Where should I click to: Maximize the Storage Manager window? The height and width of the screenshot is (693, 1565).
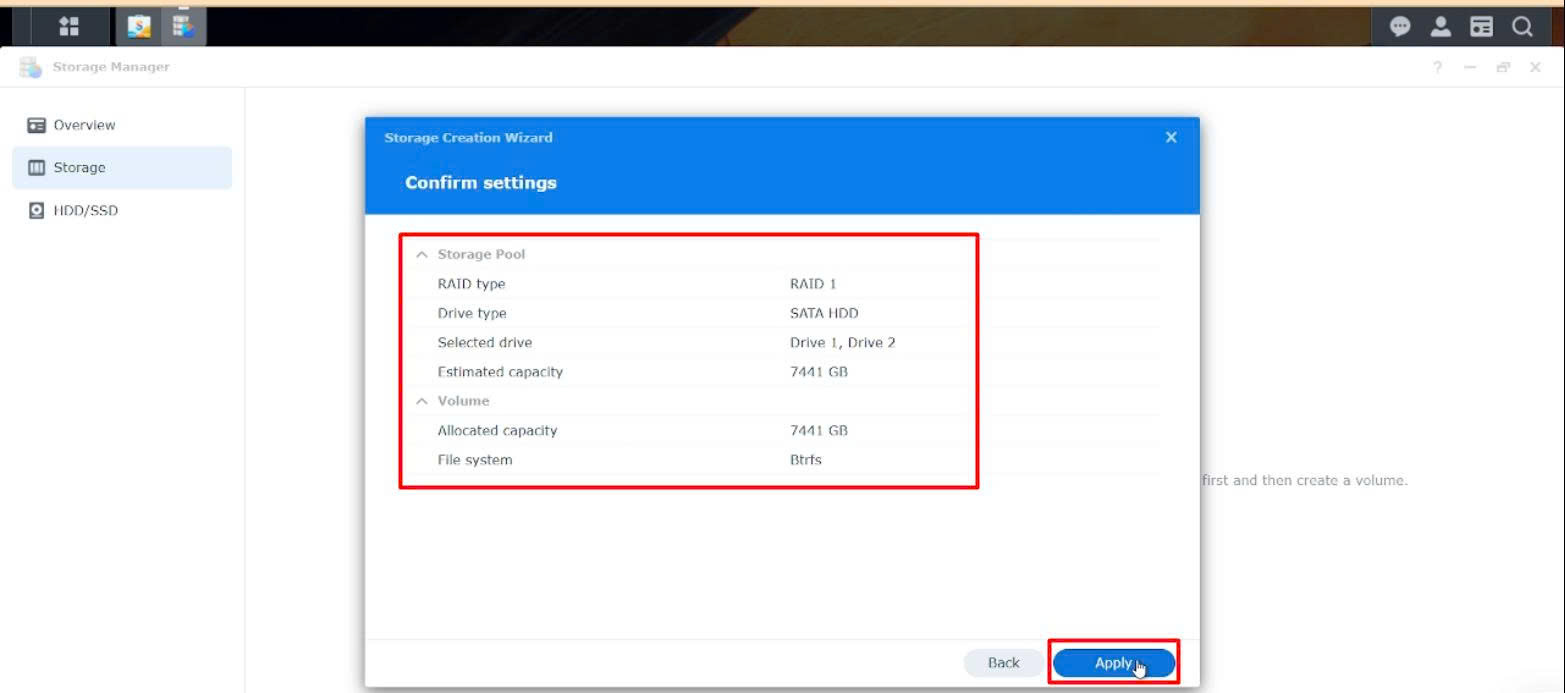1502,67
